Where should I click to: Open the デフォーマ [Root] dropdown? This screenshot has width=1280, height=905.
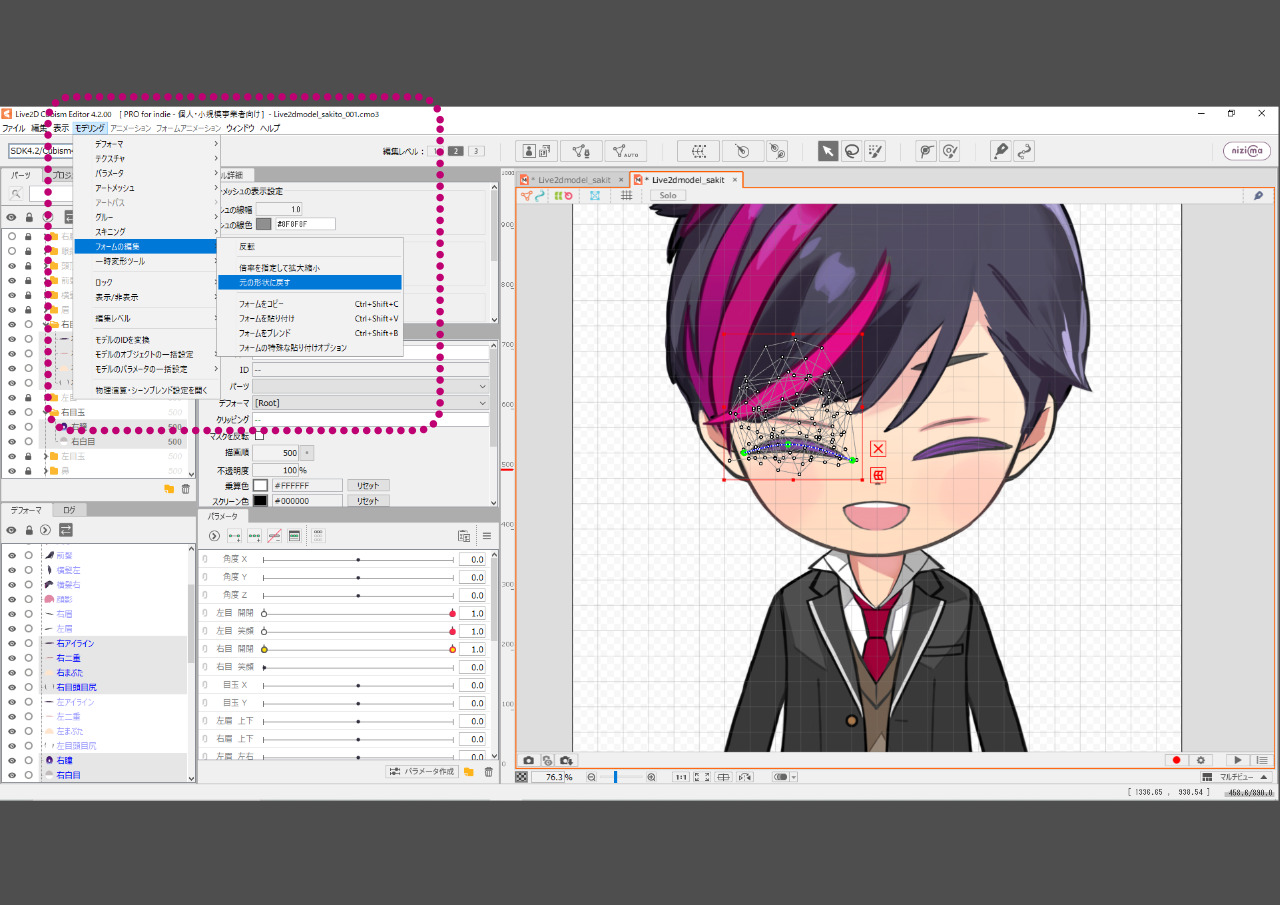370,403
